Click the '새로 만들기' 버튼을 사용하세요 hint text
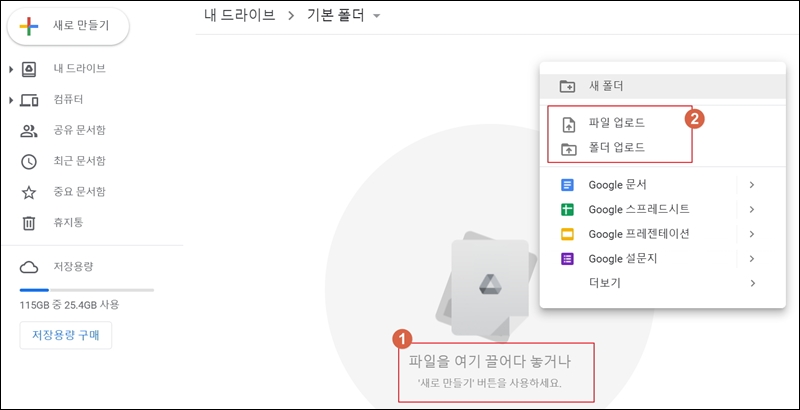Image resolution: width=800 pixels, height=410 pixels. [489, 383]
